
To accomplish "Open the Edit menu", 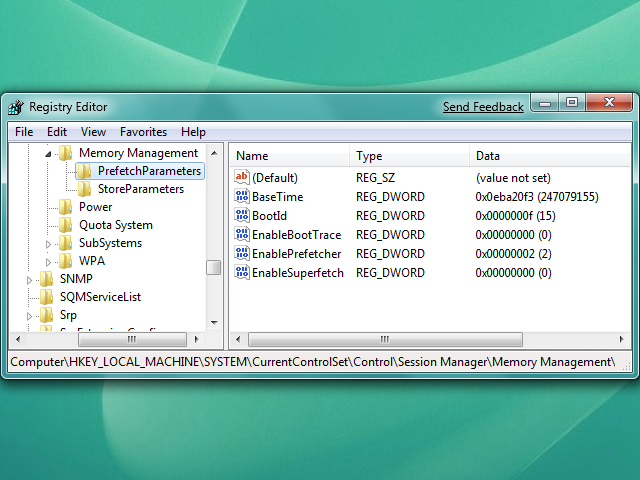I will point(57,132).
